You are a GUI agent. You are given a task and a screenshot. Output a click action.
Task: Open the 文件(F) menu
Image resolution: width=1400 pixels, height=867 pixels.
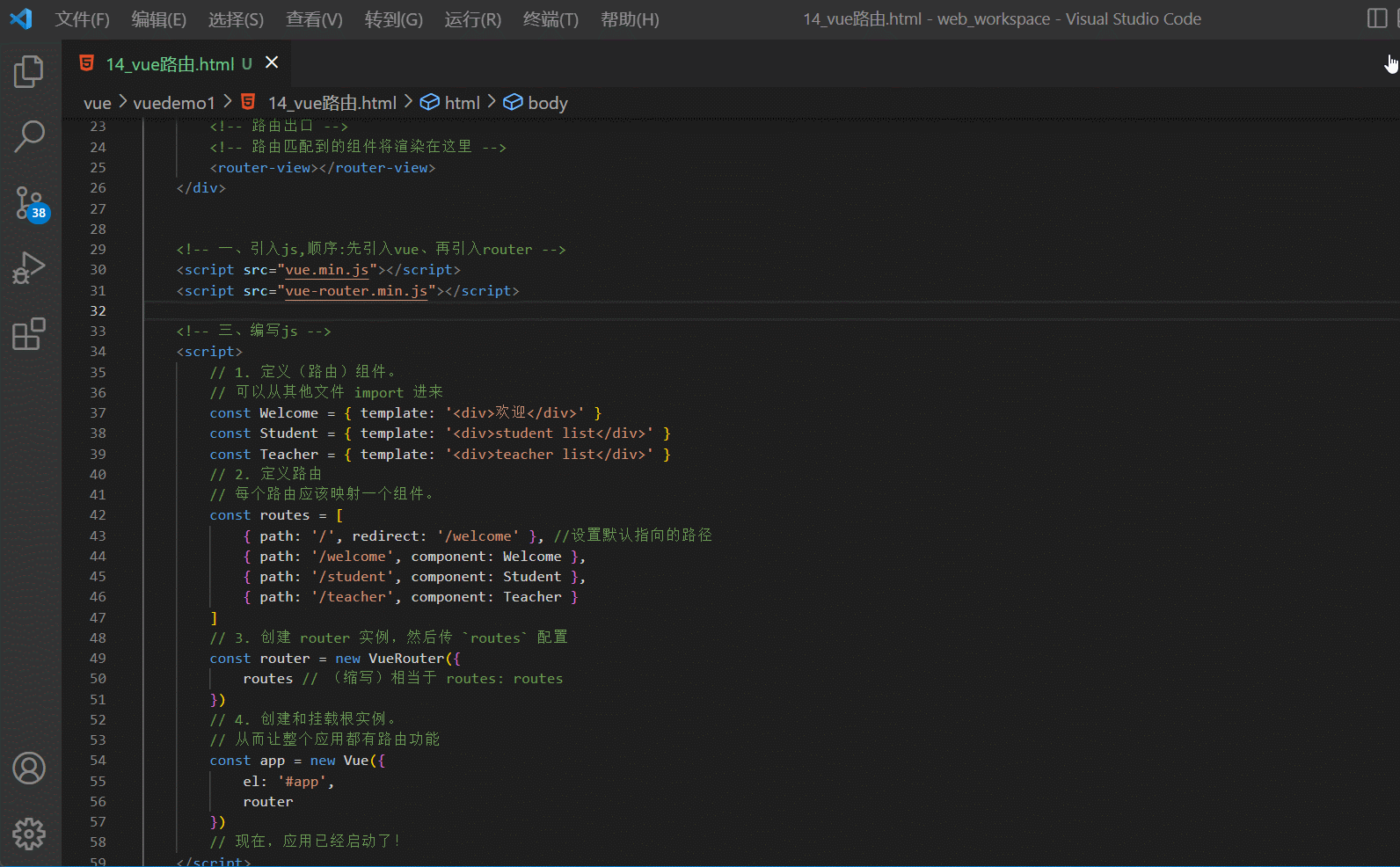coord(83,19)
